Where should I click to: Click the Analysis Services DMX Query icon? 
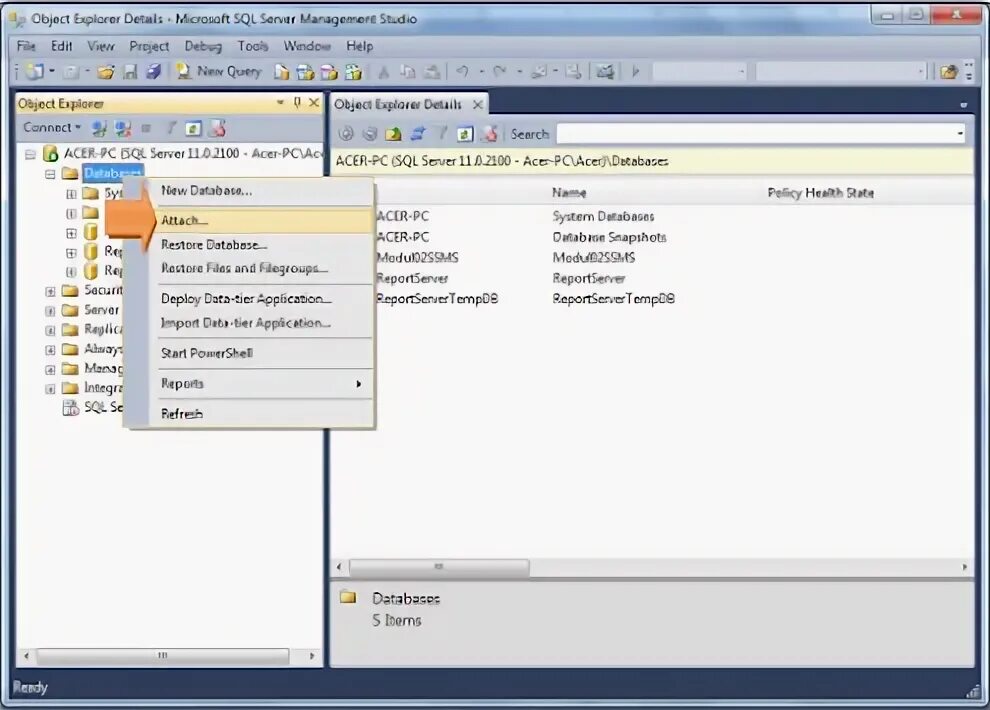[x=329, y=72]
